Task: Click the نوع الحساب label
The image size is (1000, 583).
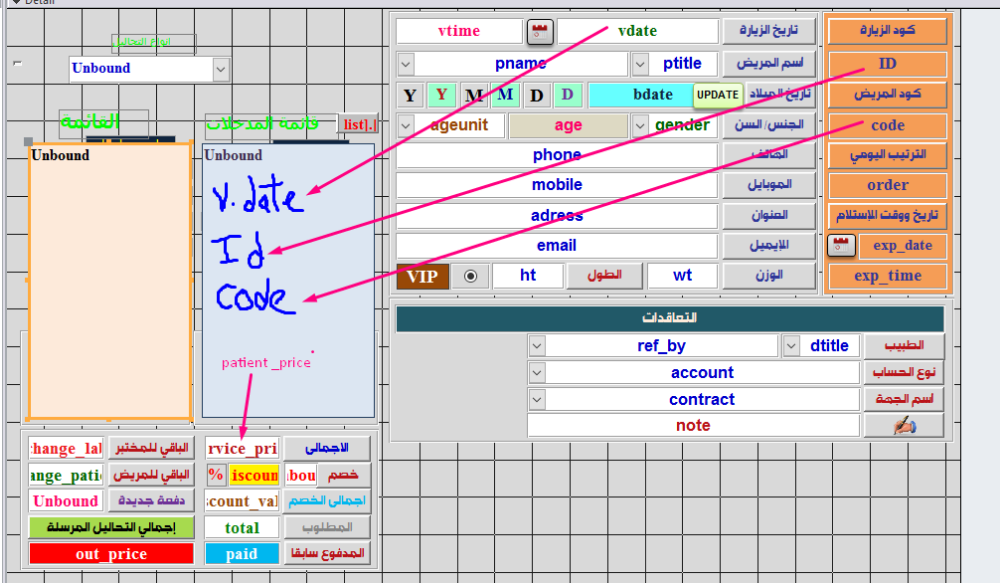Action: 904,373
